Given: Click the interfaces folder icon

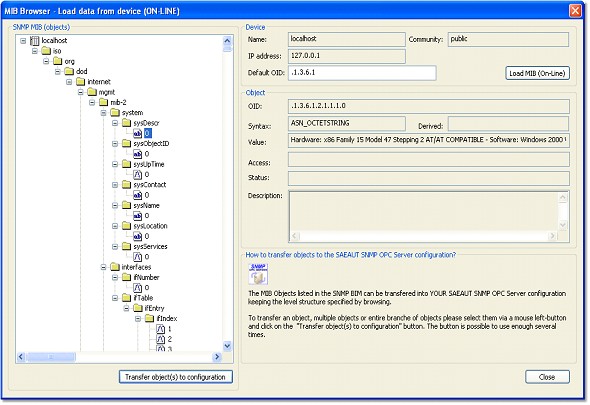Looking at the screenshot, I should click(115, 267).
